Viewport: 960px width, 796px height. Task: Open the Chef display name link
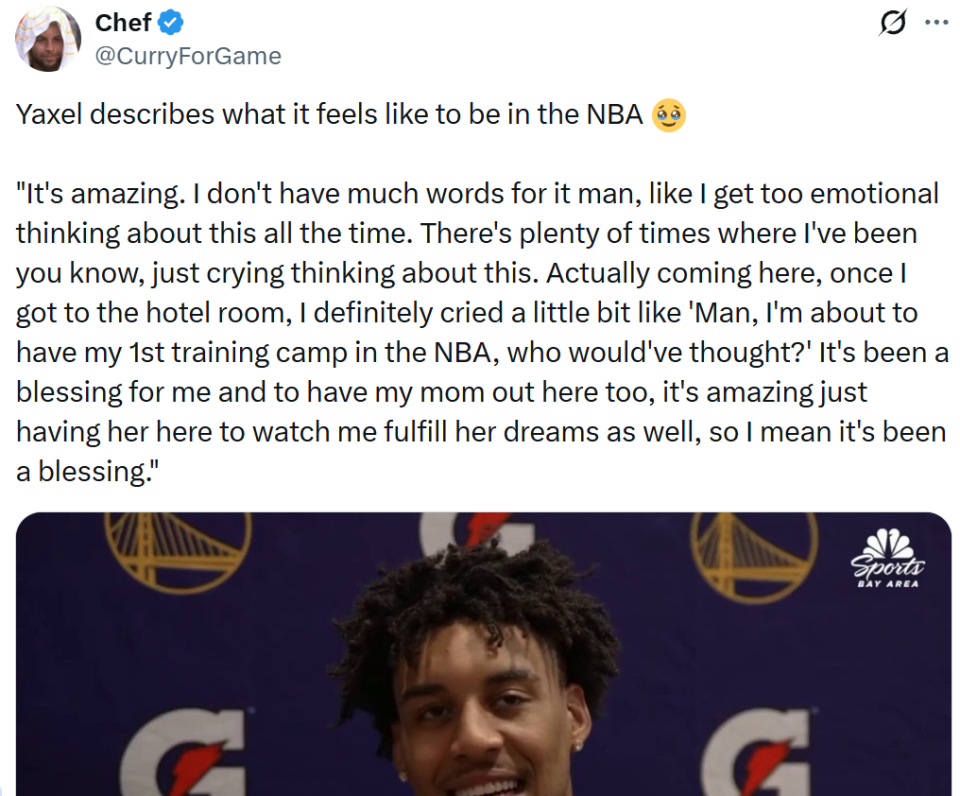coord(123,23)
